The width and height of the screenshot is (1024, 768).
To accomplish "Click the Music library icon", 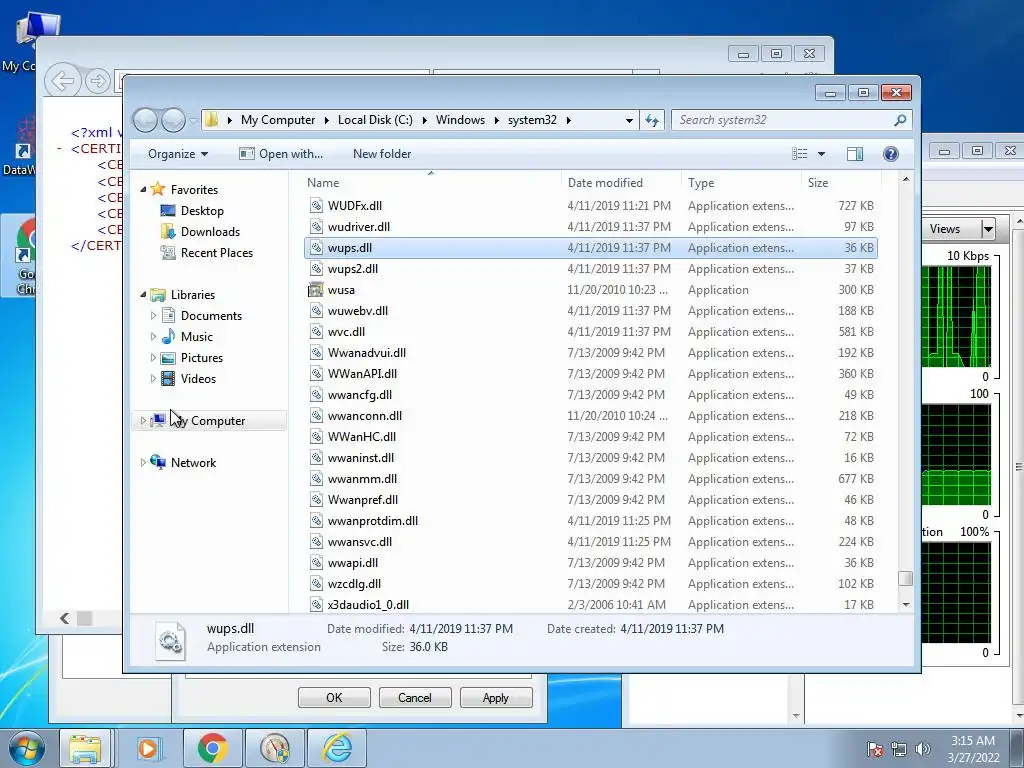I will 168,336.
